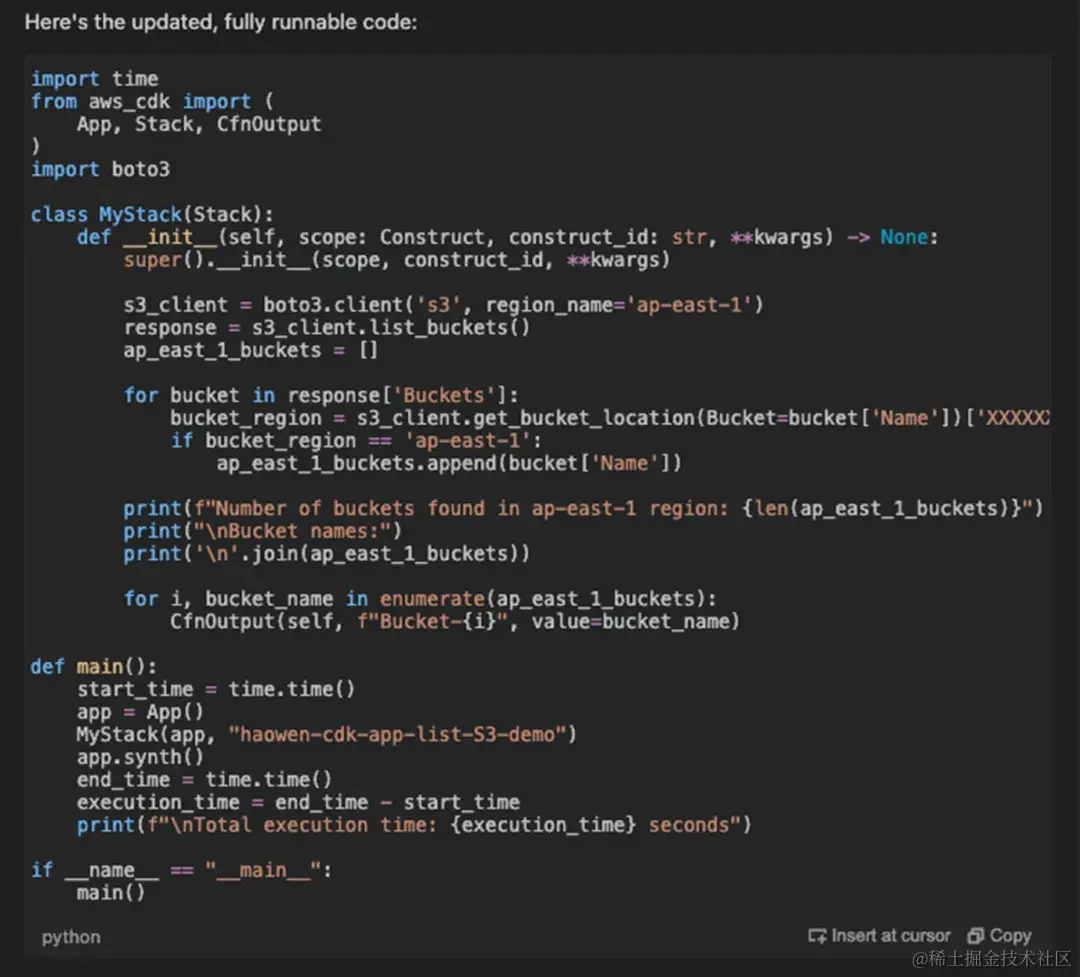Click the line 'app = App()'

(140, 712)
